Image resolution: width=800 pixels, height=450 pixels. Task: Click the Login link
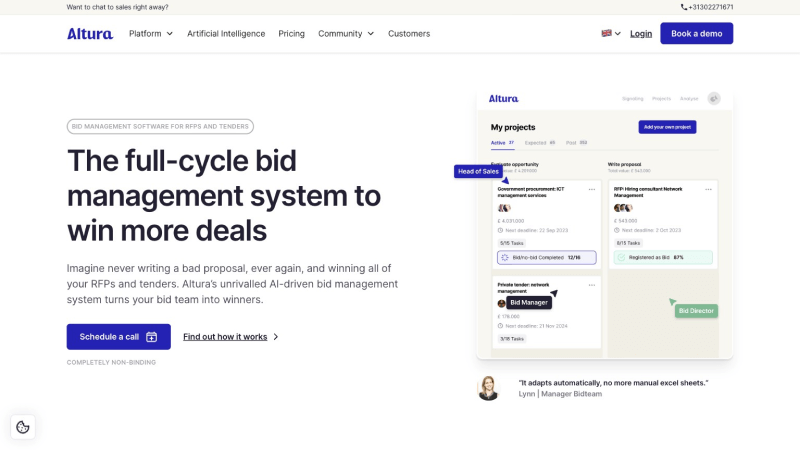tap(641, 33)
